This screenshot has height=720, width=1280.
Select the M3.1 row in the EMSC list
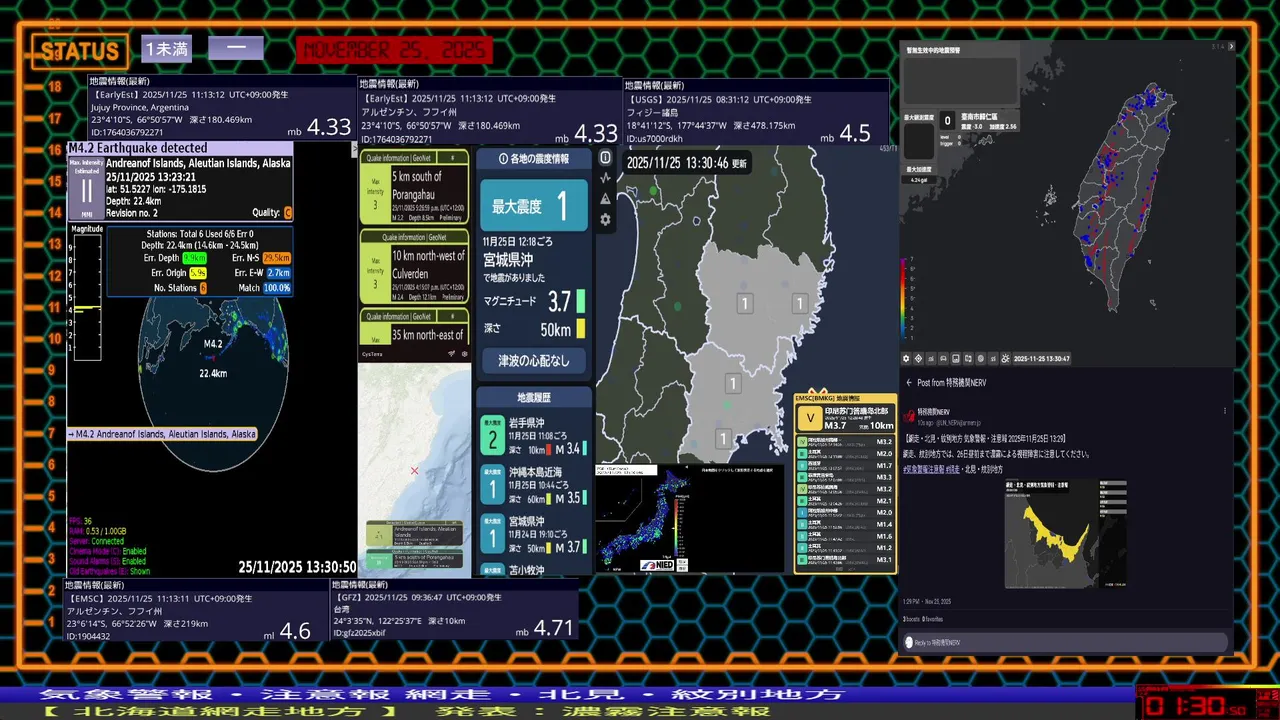845,559
